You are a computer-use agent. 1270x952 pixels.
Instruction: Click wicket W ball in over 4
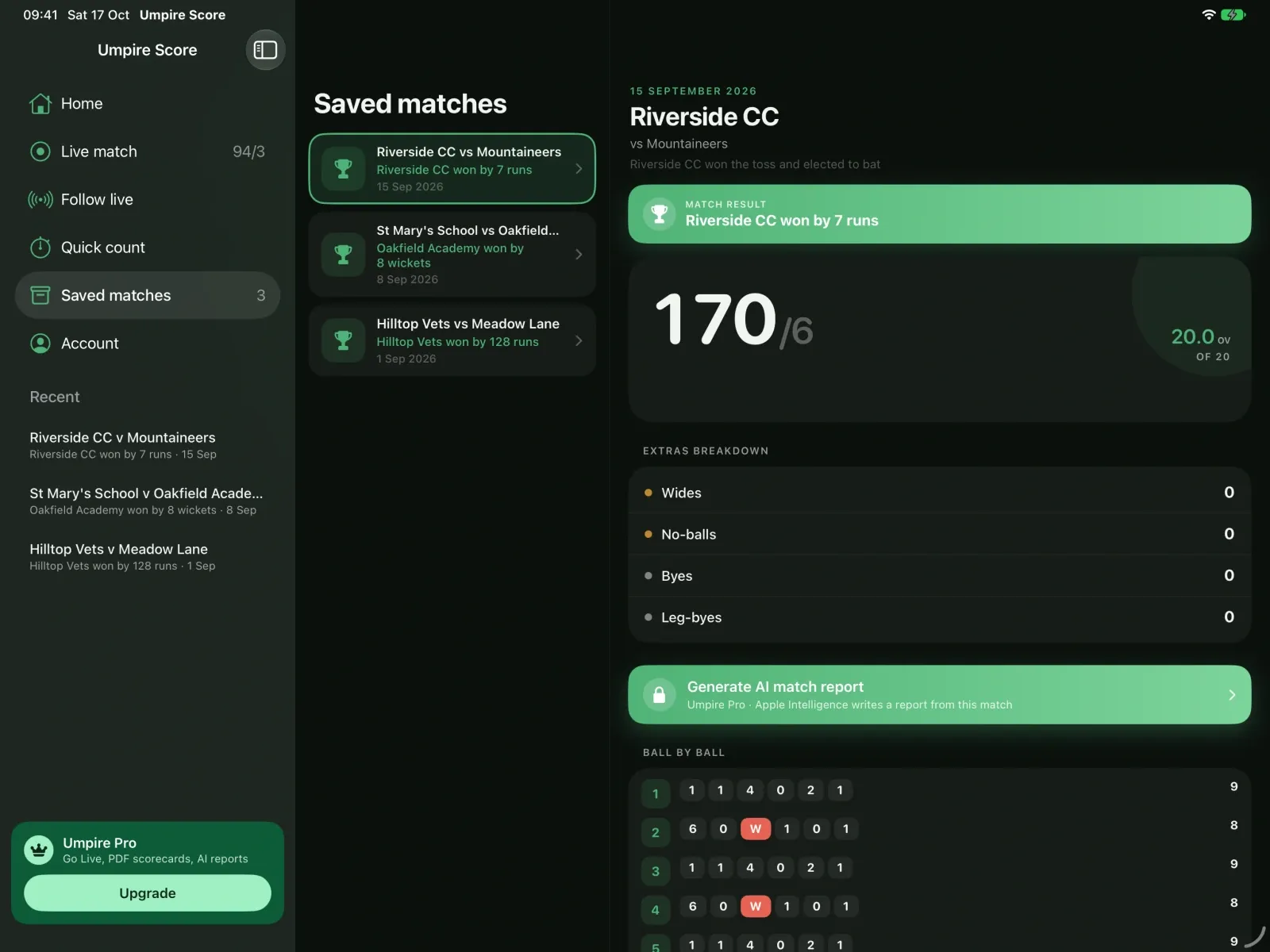(x=756, y=906)
